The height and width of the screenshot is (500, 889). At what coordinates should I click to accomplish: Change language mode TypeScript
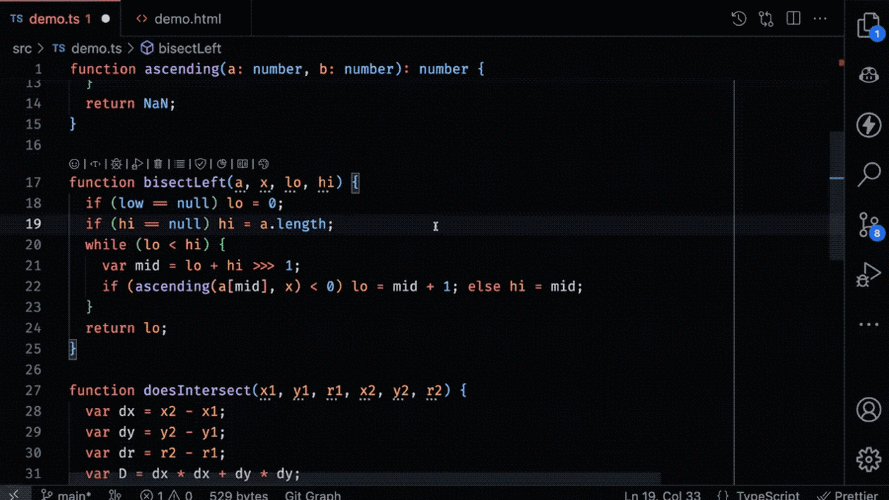768,495
